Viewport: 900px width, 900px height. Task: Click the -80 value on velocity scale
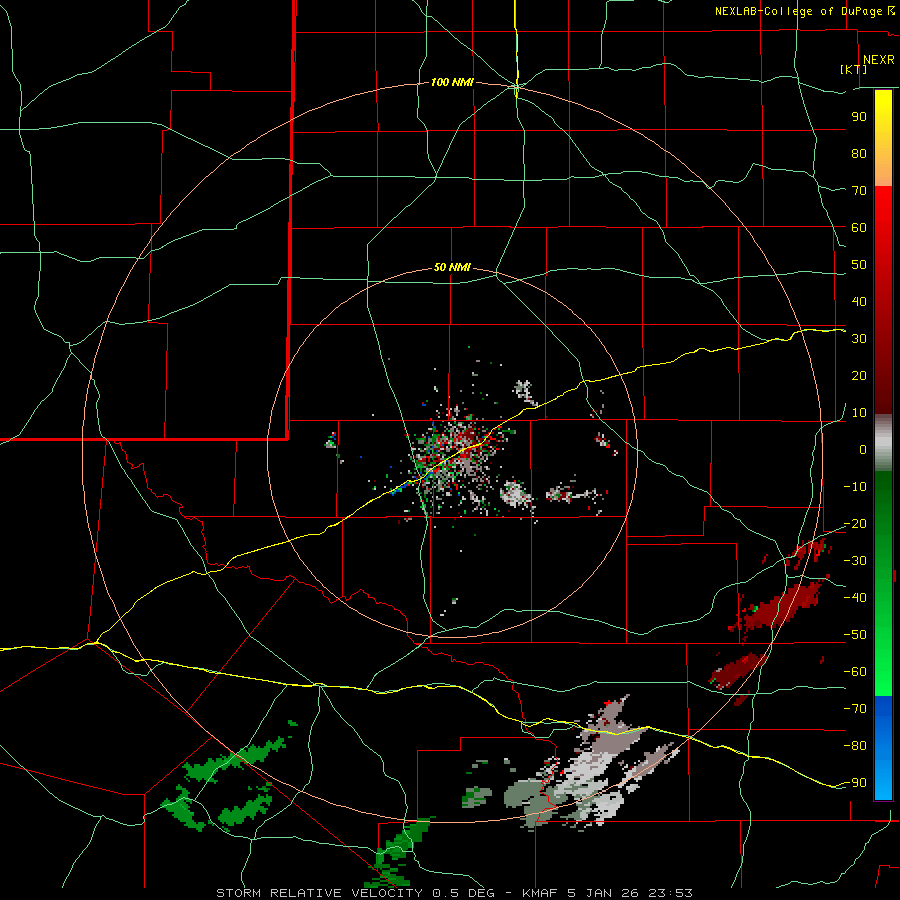855,746
